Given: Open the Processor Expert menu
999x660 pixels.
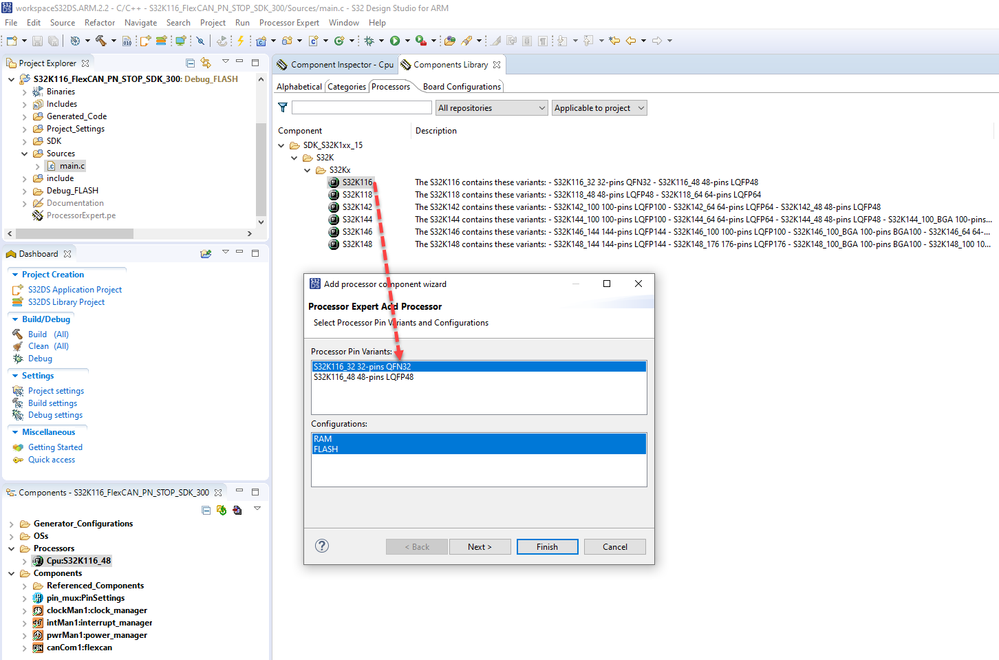Looking at the screenshot, I should [289, 22].
